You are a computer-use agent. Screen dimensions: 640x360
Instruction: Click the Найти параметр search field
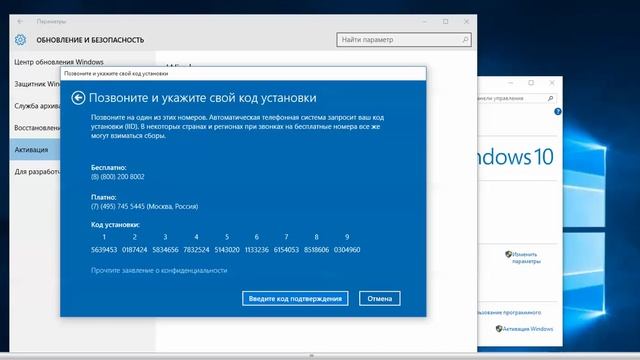coord(404,40)
